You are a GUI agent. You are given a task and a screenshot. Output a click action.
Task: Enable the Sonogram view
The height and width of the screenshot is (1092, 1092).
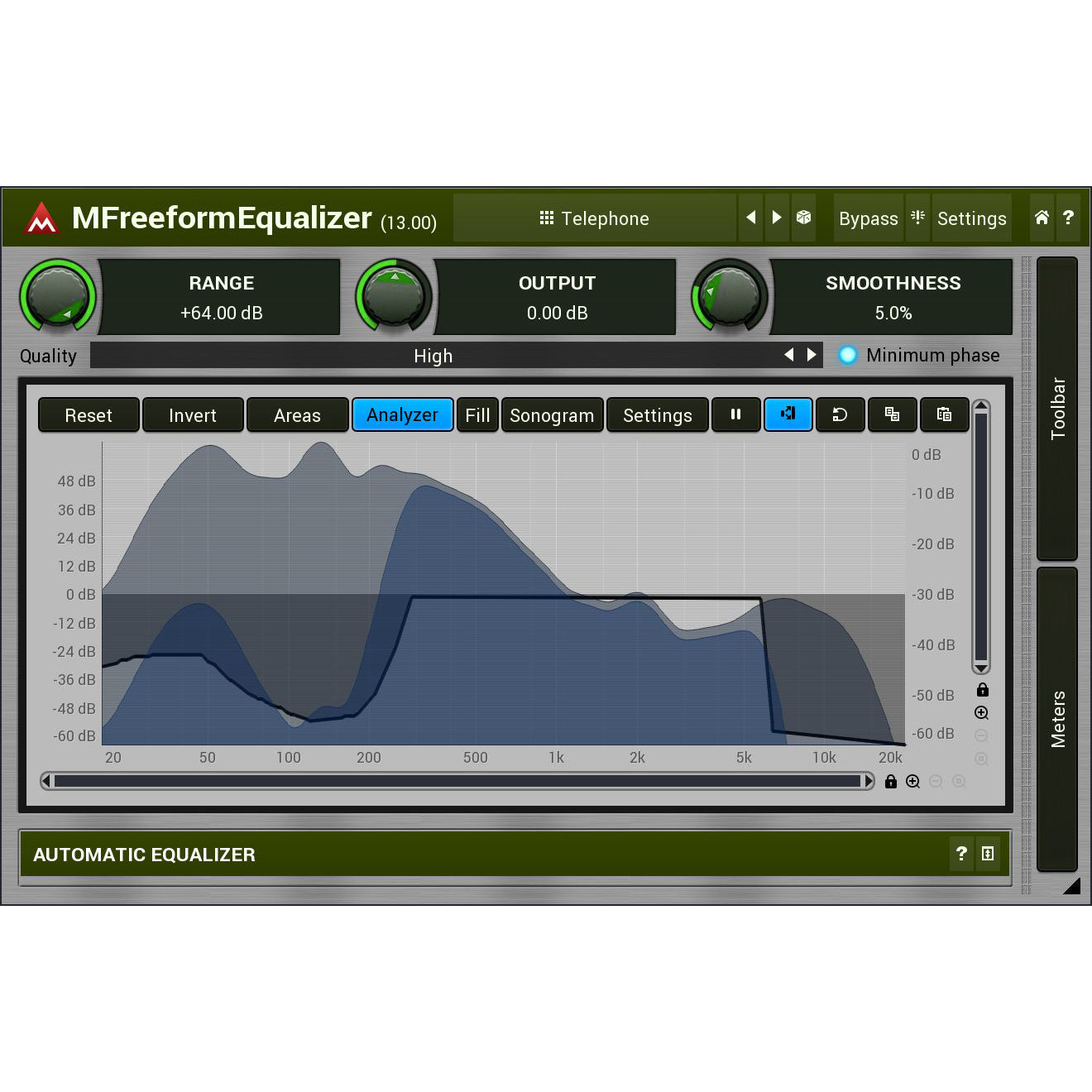[552, 415]
